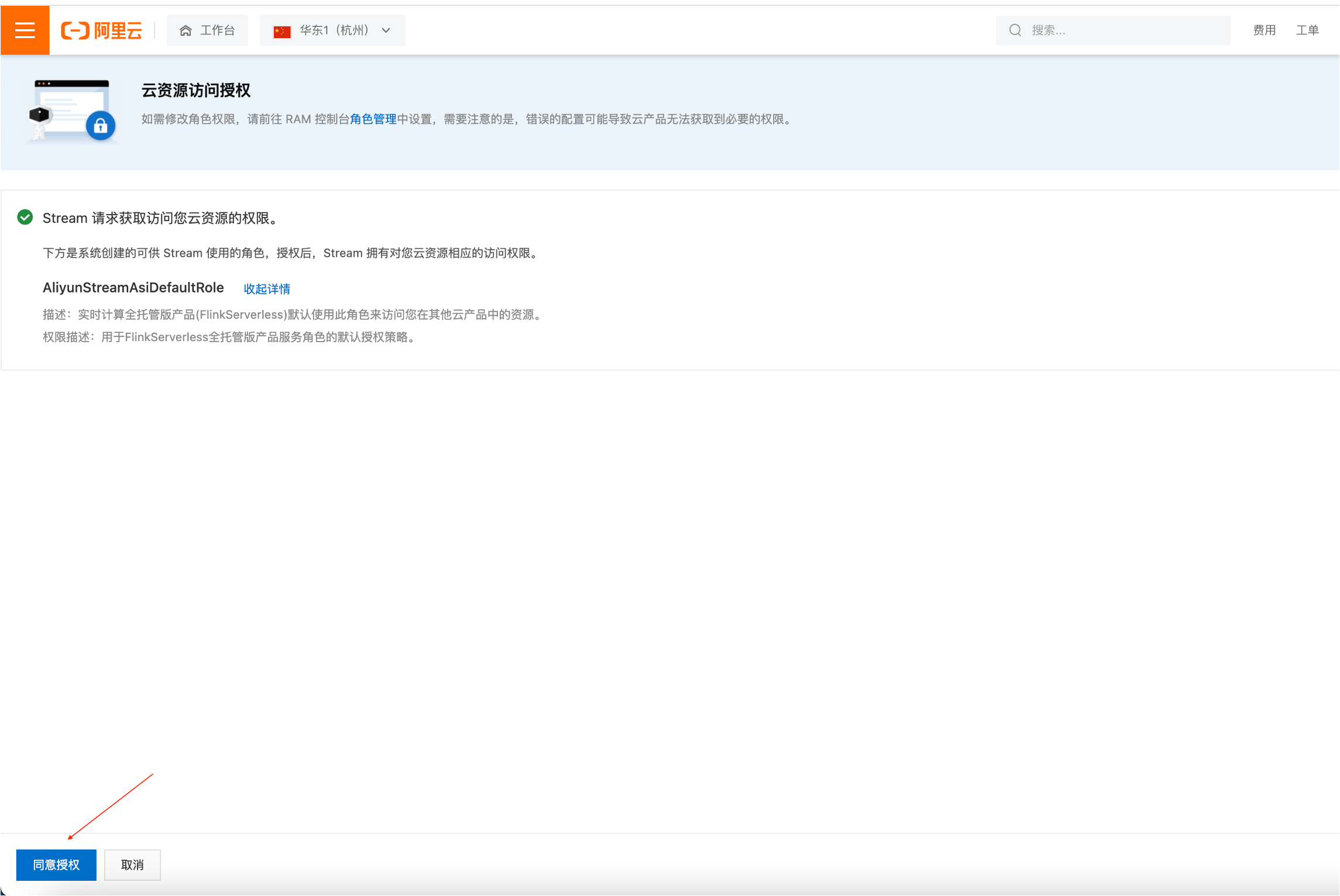Click the Aliyun logo
Screen dimensions: 1340x896
point(102,30)
